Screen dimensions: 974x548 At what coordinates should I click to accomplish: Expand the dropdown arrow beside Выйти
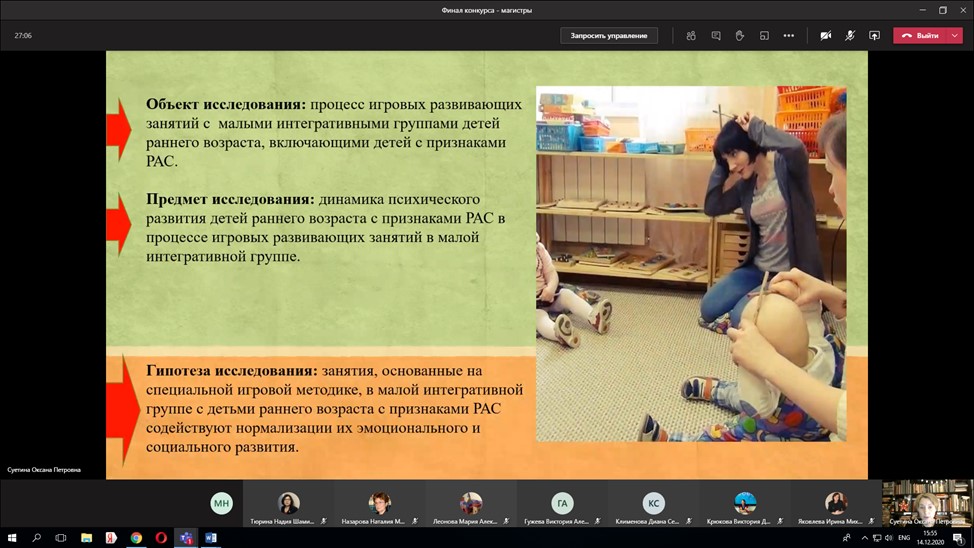955,35
